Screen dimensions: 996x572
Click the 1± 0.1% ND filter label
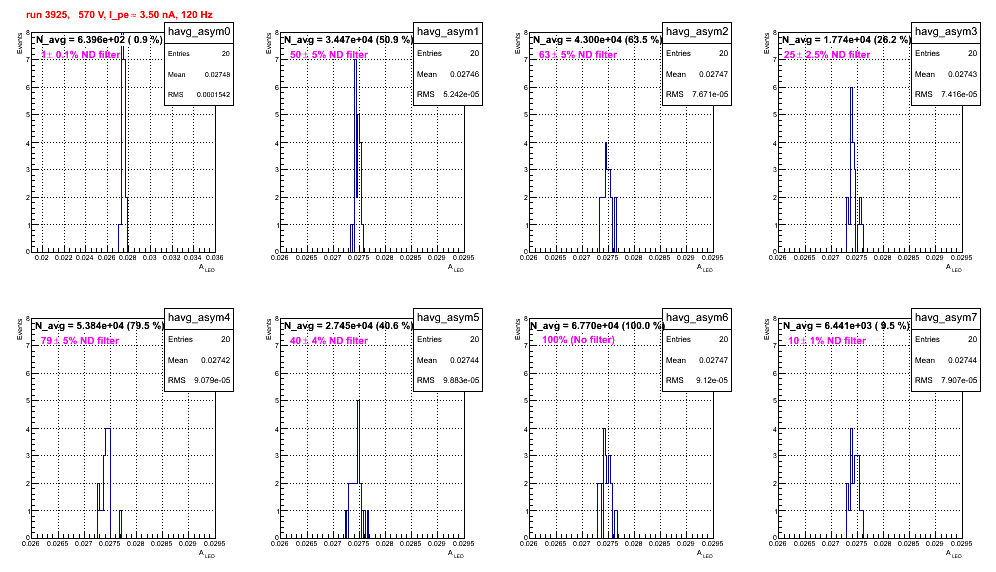[80, 55]
